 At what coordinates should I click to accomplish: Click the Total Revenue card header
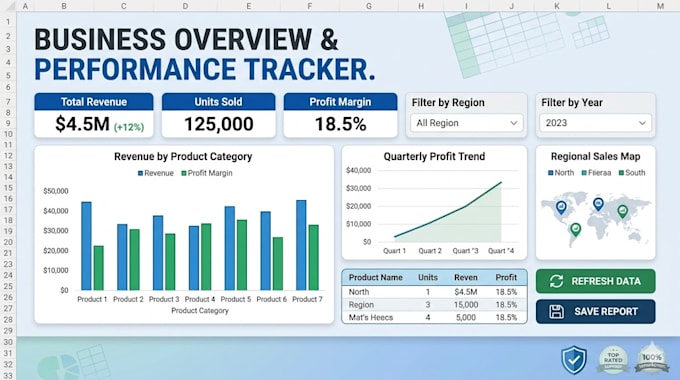pyautogui.click(x=94, y=102)
